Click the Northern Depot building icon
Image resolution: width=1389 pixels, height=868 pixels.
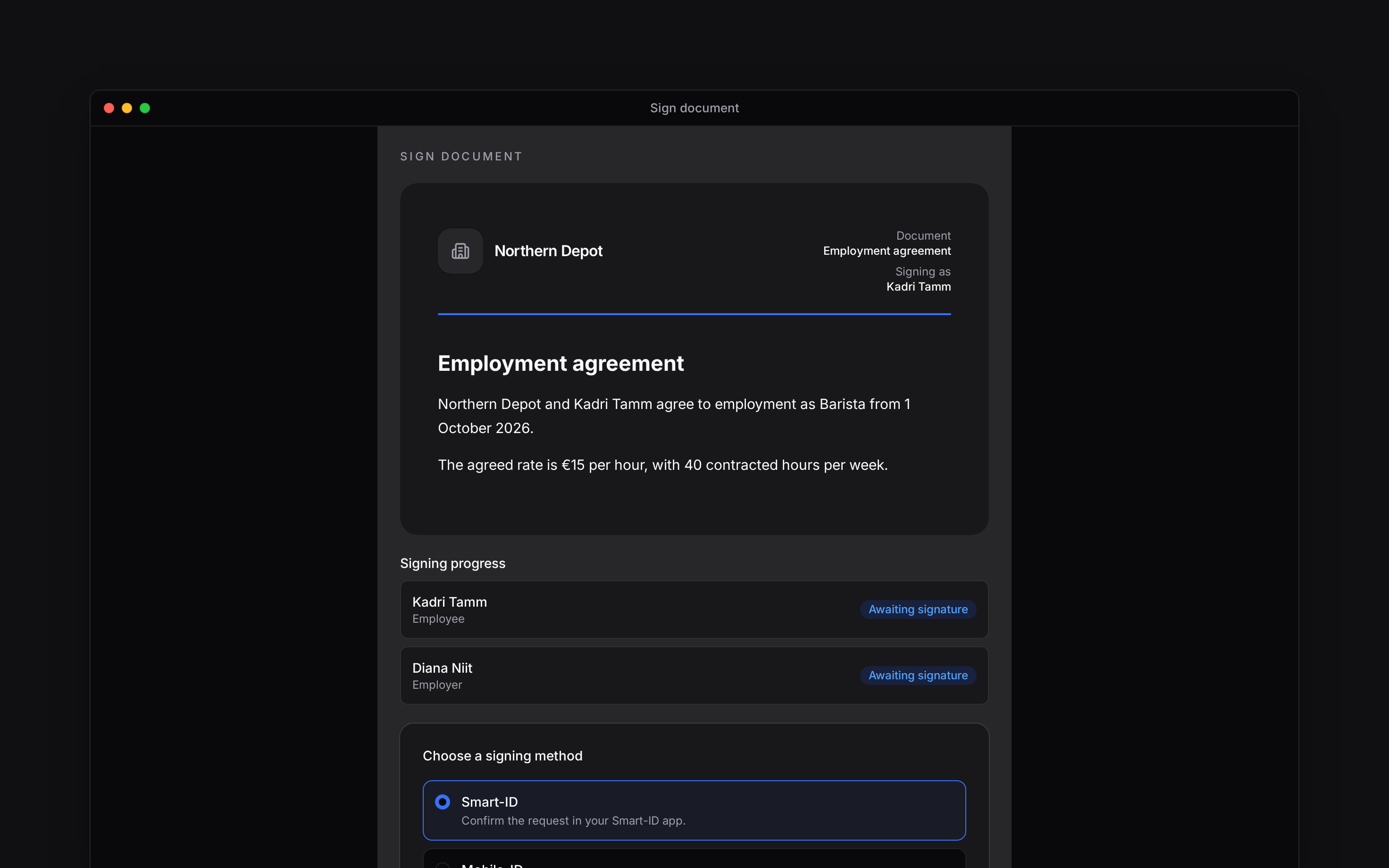(460, 251)
